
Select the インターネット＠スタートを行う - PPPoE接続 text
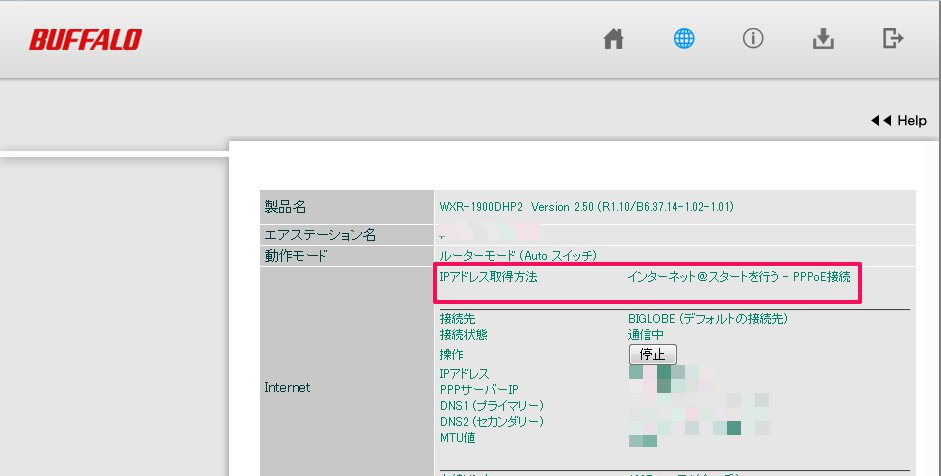pyautogui.click(x=739, y=277)
